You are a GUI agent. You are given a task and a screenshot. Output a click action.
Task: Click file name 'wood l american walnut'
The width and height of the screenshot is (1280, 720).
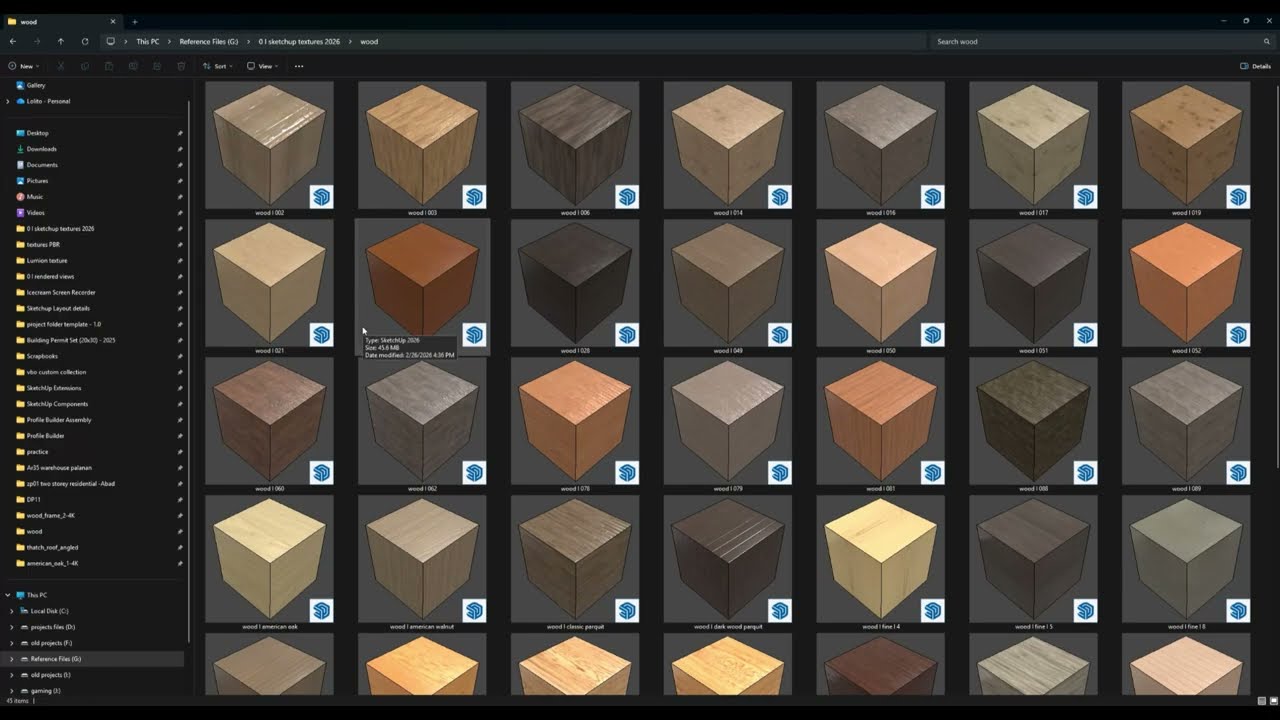[x=422, y=627]
